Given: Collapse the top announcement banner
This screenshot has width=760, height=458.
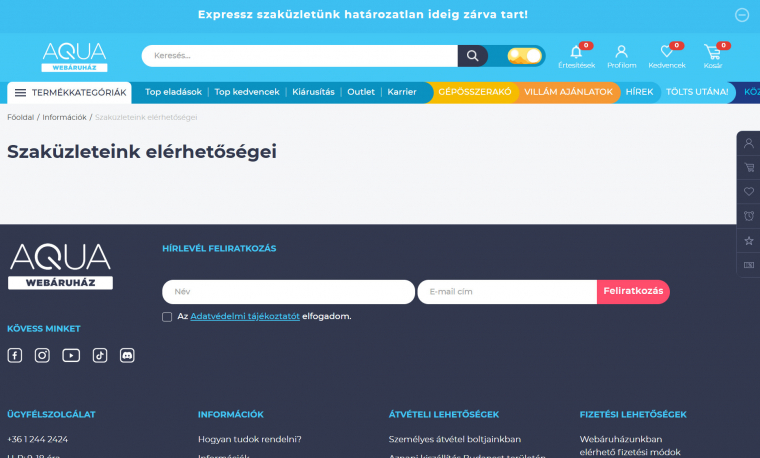Looking at the screenshot, I should 742,15.
